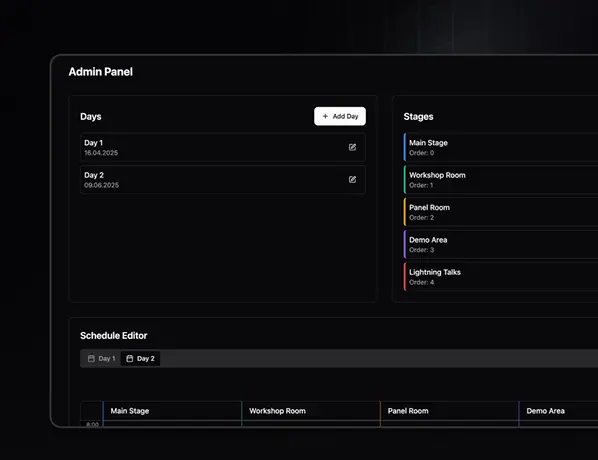The width and height of the screenshot is (598, 460).
Task: Click the red color bar of Lightning Talks
Action: point(405,277)
